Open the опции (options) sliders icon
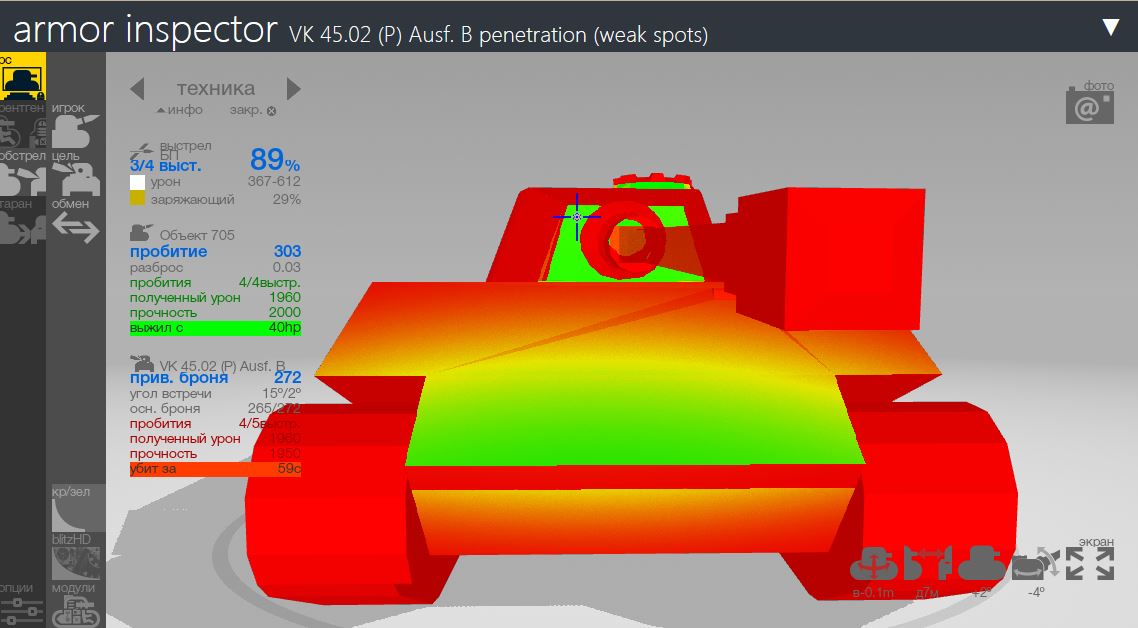The width and height of the screenshot is (1138, 628). [x=22, y=605]
